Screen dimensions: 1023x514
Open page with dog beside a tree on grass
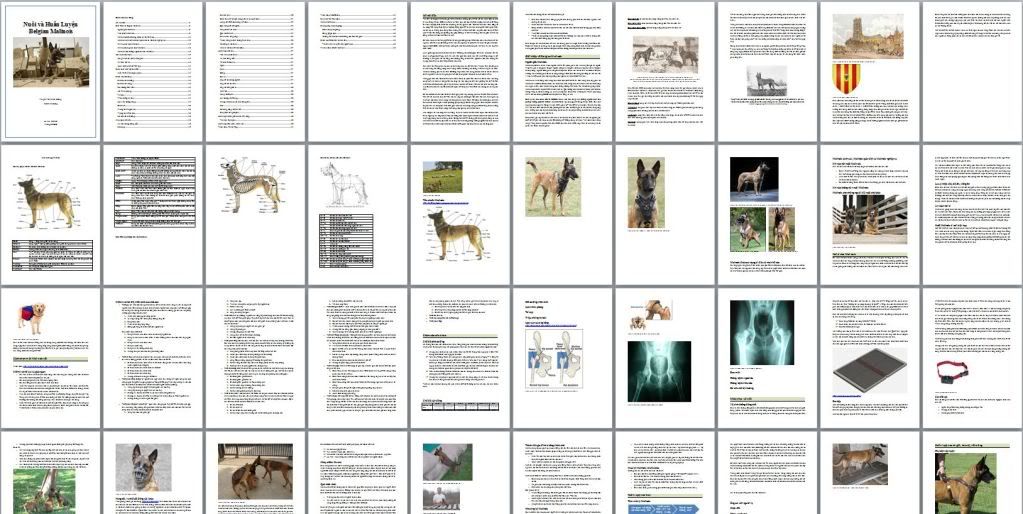pyautogui.click(x=51, y=472)
